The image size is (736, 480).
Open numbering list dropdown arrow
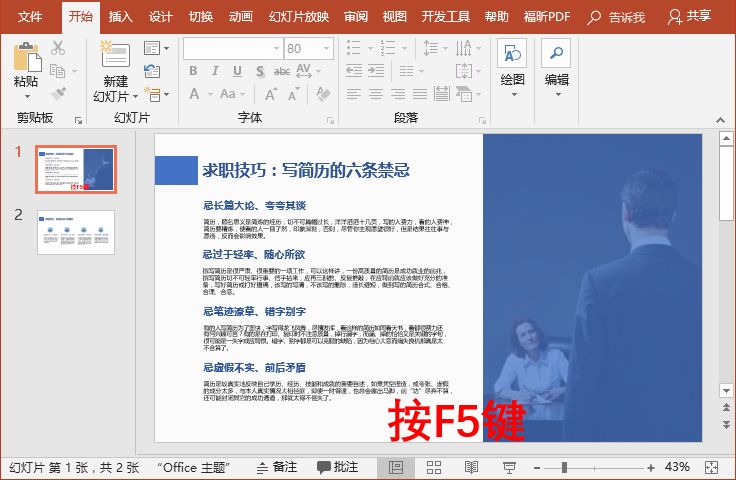coord(404,48)
